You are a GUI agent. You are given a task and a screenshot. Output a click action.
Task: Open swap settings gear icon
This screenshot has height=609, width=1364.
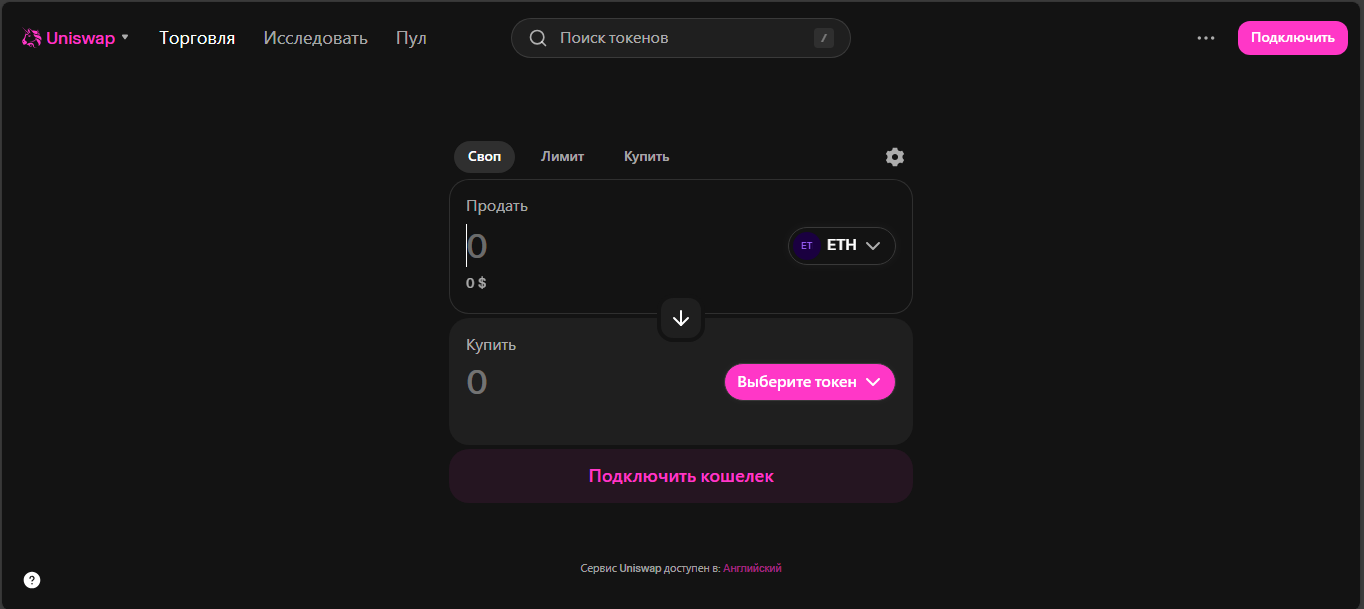pos(895,157)
